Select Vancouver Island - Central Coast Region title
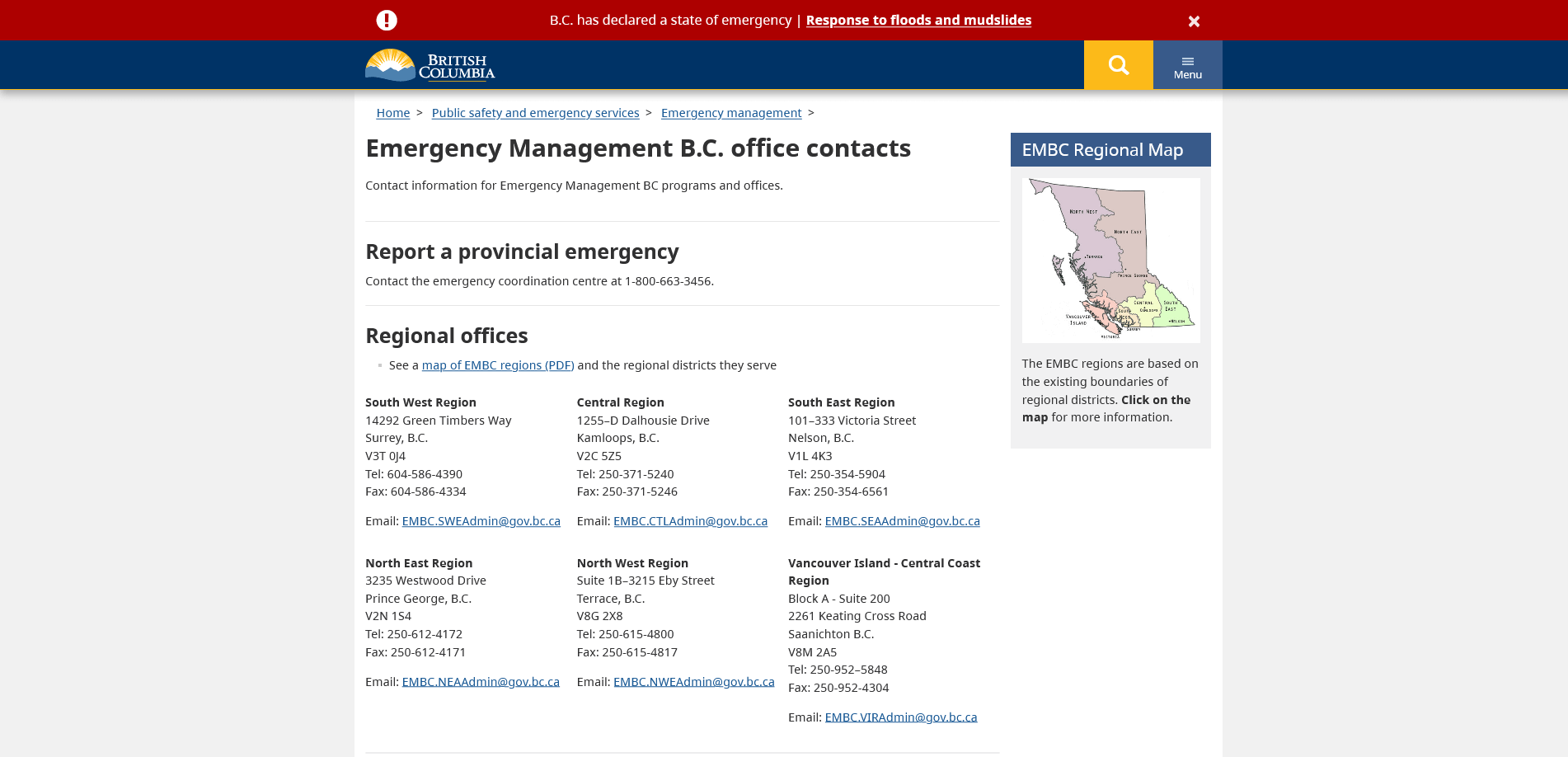 (885, 572)
